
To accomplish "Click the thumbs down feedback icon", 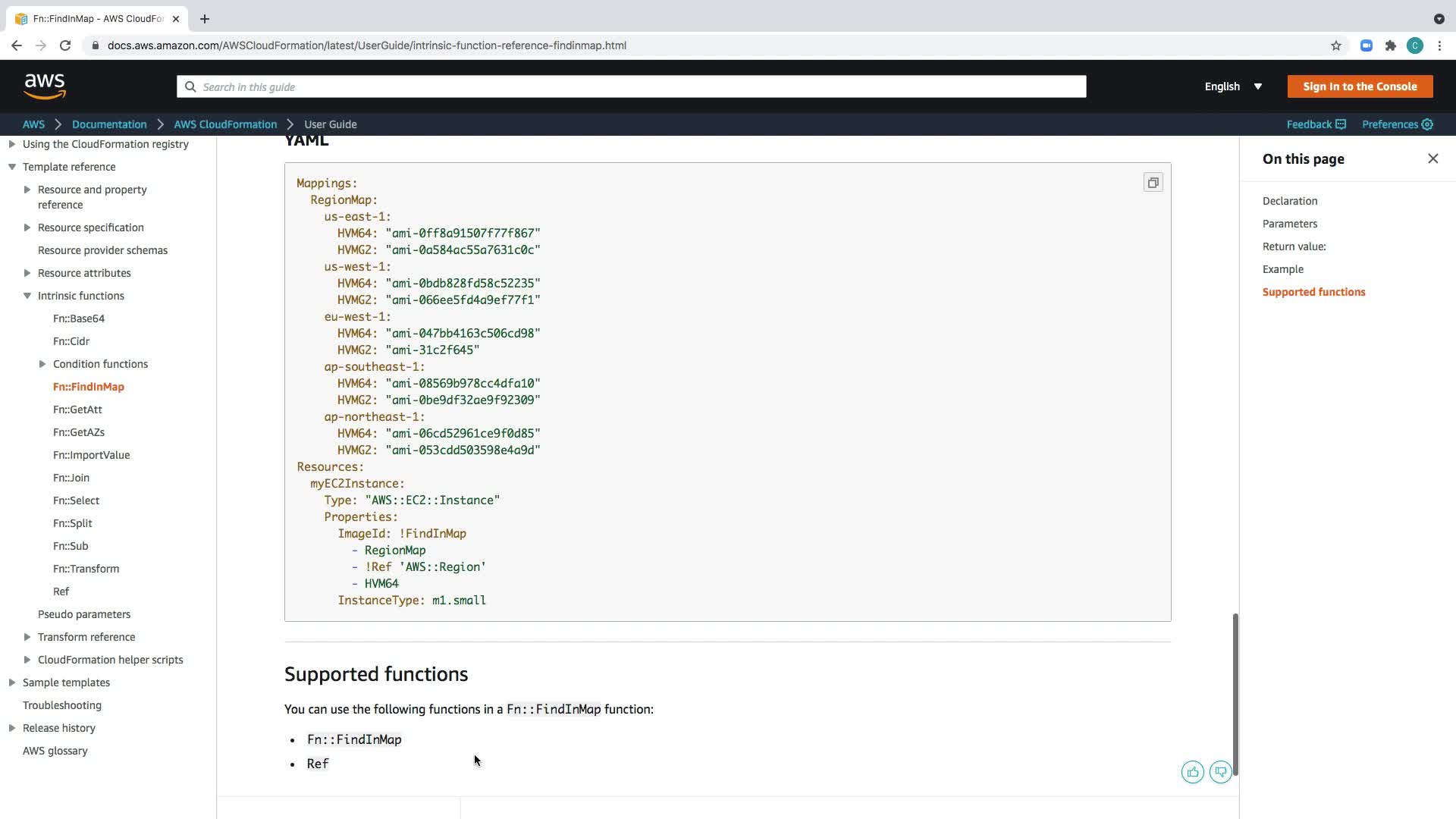I will (1220, 772).
